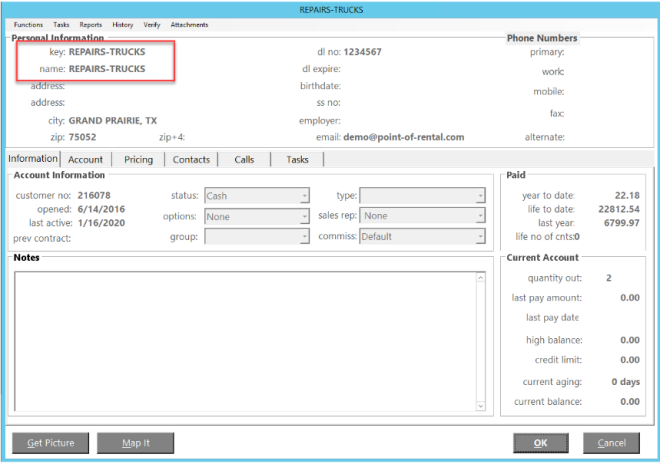Click current aging value 0 days
Viewport: 660px width, 464px height.
625,382
